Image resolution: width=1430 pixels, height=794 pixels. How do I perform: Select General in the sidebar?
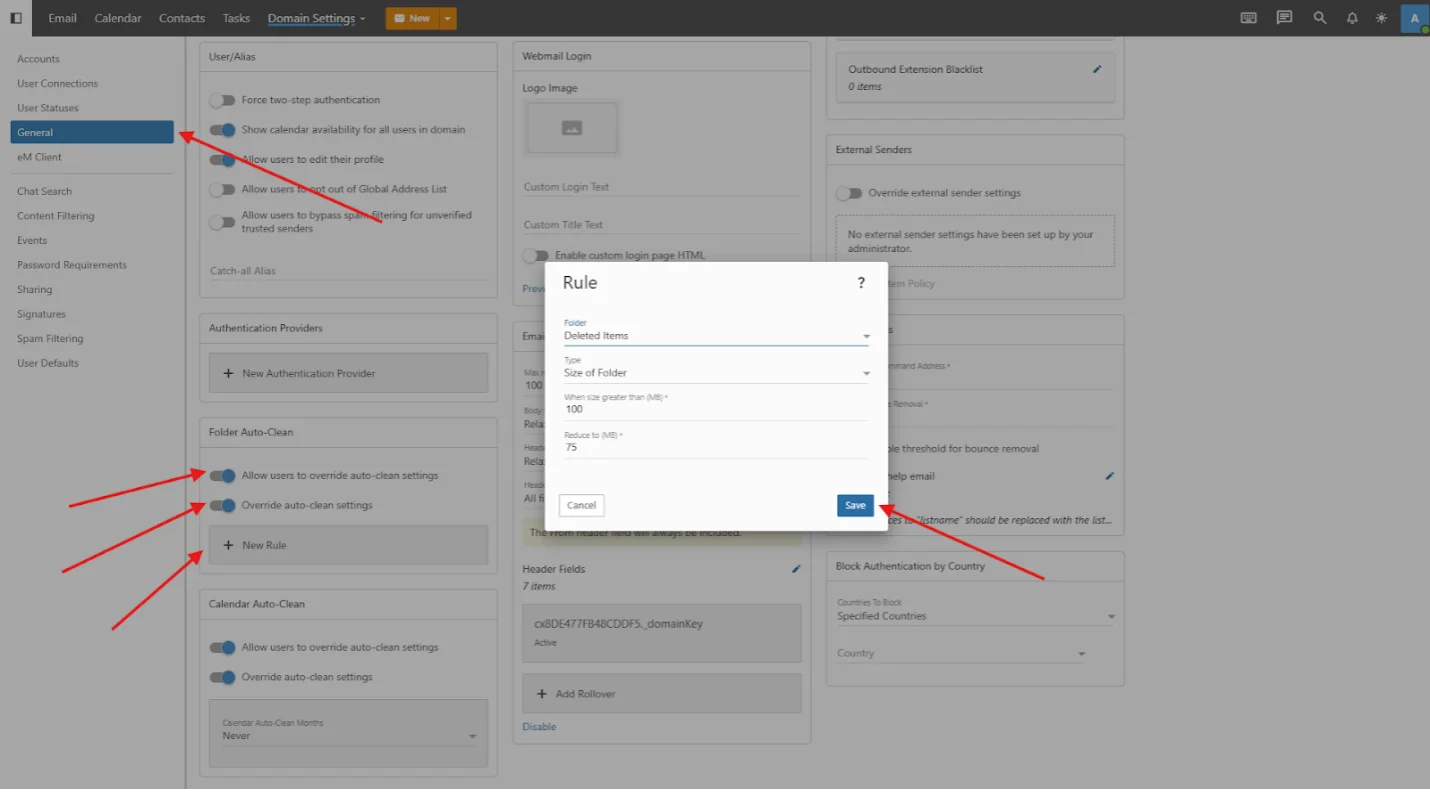(92, 132)
